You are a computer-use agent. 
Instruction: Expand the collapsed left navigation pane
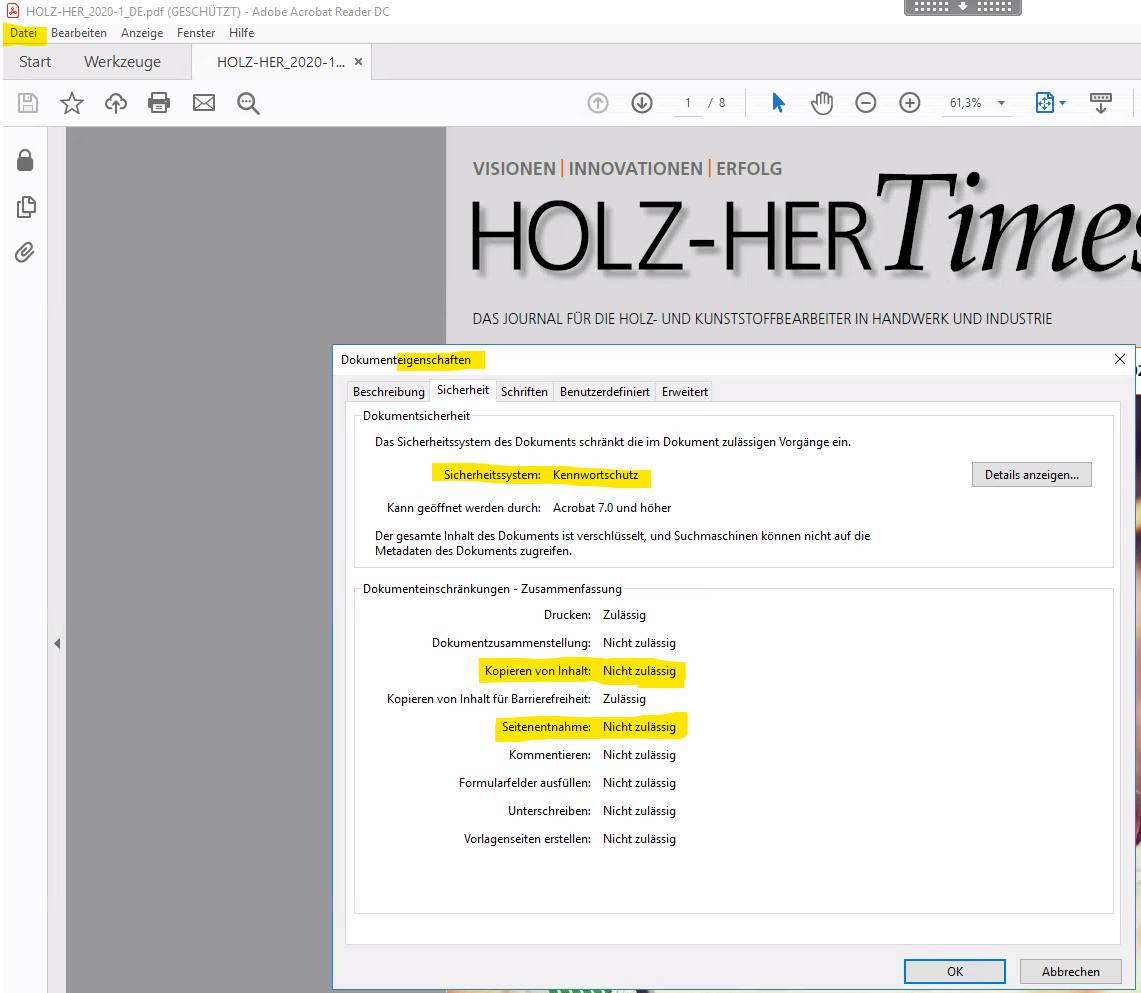57,644
